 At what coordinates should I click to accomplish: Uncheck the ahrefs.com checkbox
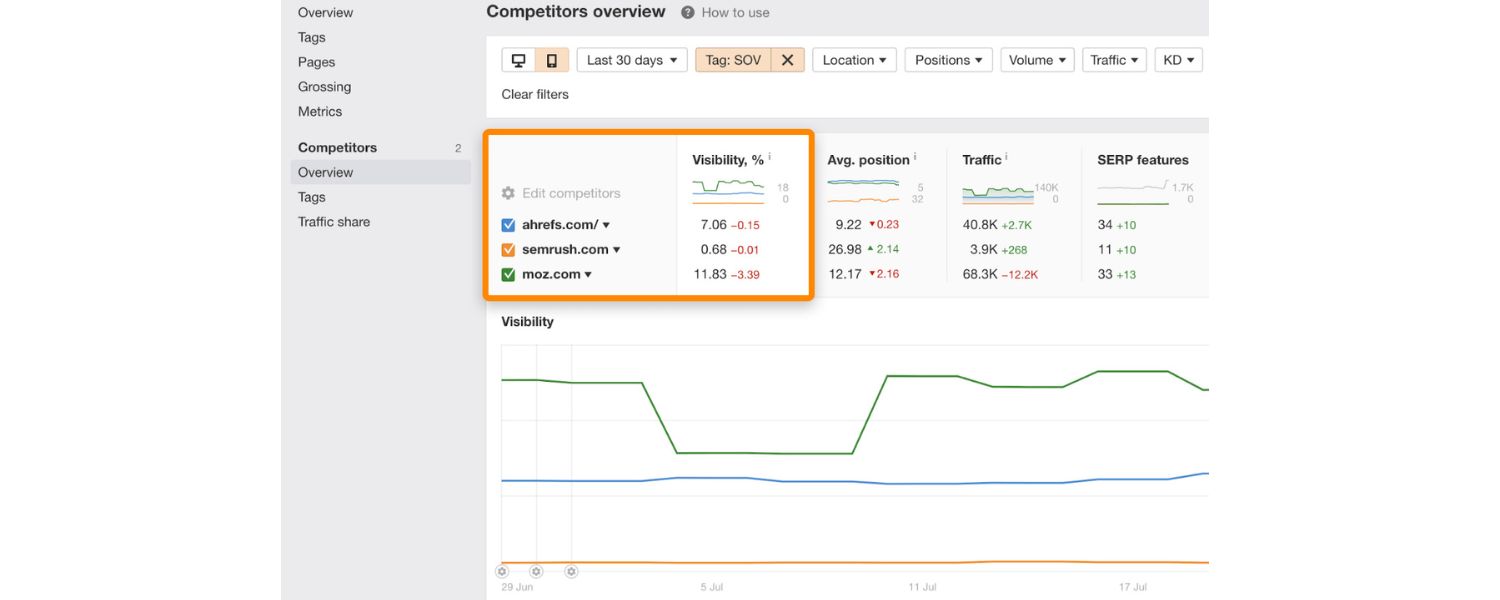(510, 224)
